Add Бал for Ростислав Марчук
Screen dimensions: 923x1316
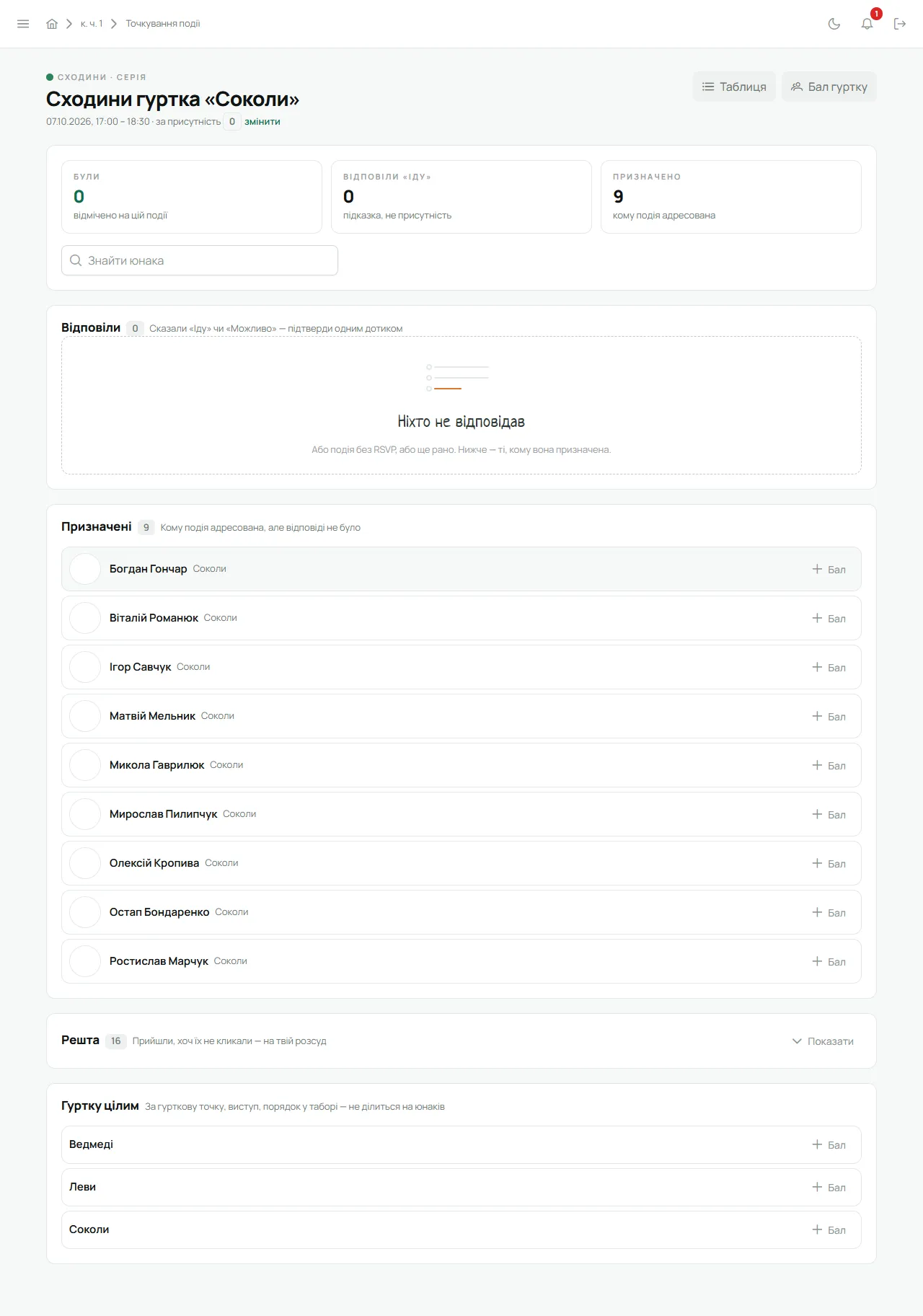click(829, 962)
